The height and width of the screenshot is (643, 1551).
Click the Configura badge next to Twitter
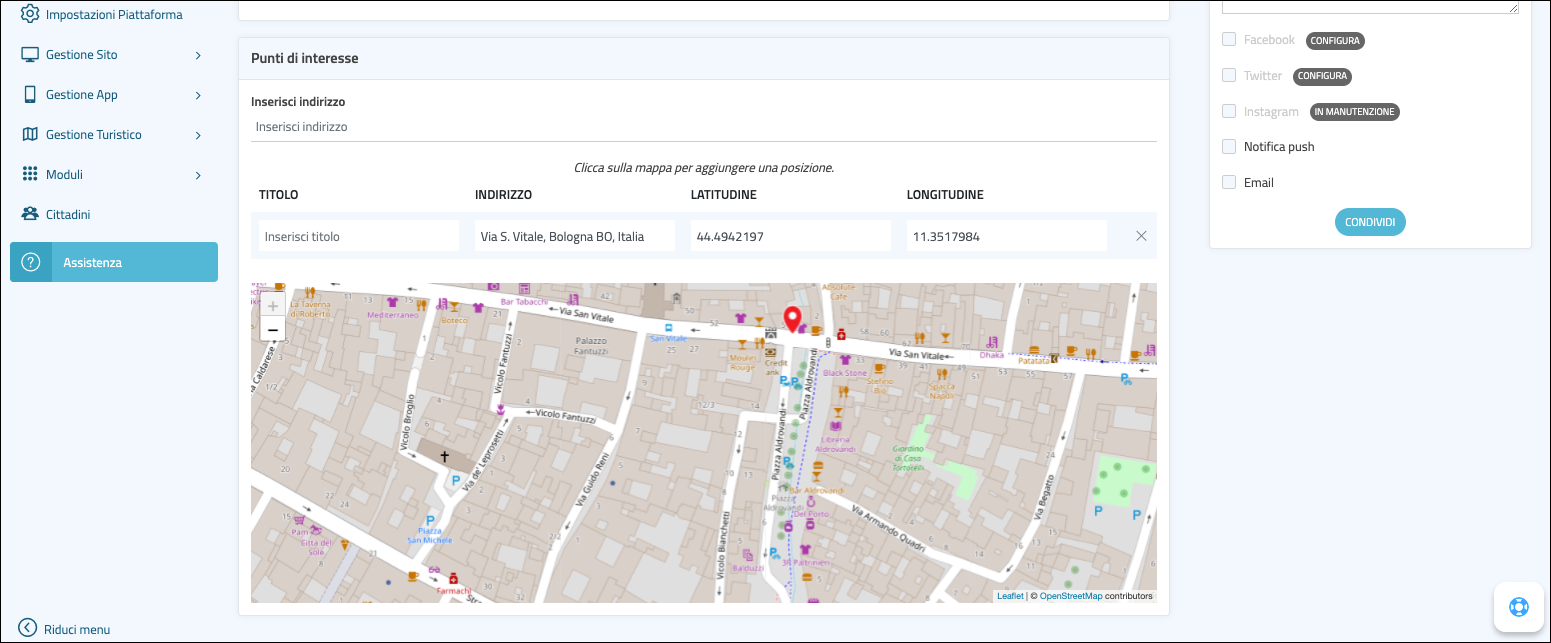click(x=1323, y=76)
